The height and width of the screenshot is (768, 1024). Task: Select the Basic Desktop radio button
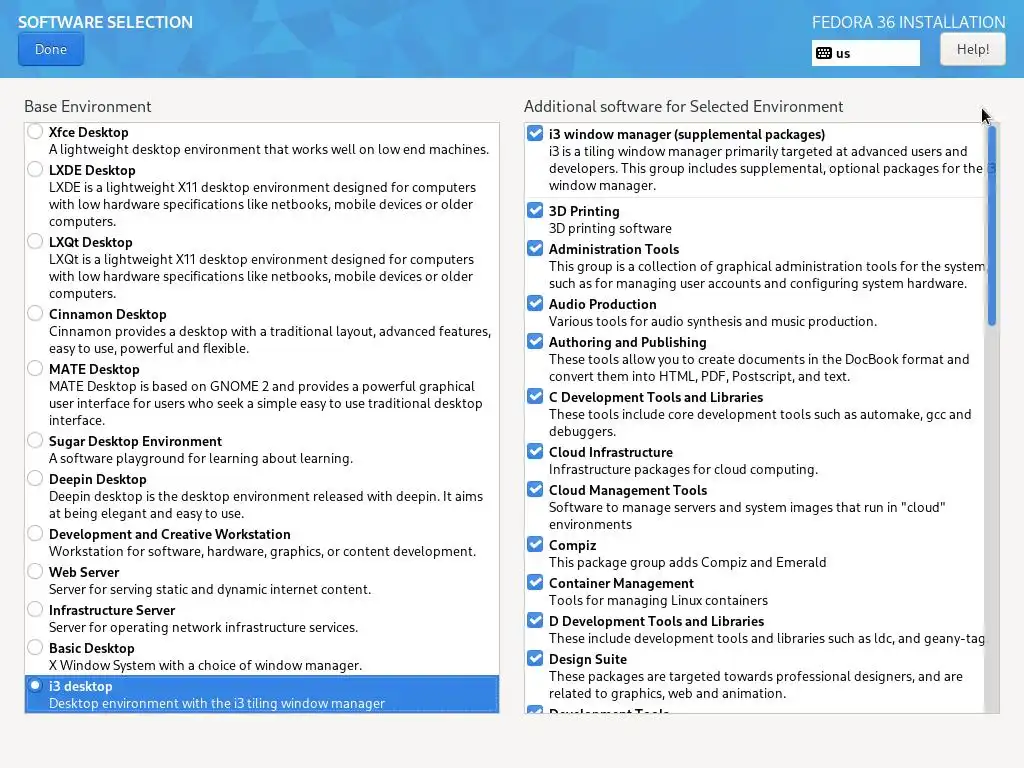pyautogui.click(x=35, y=648)
